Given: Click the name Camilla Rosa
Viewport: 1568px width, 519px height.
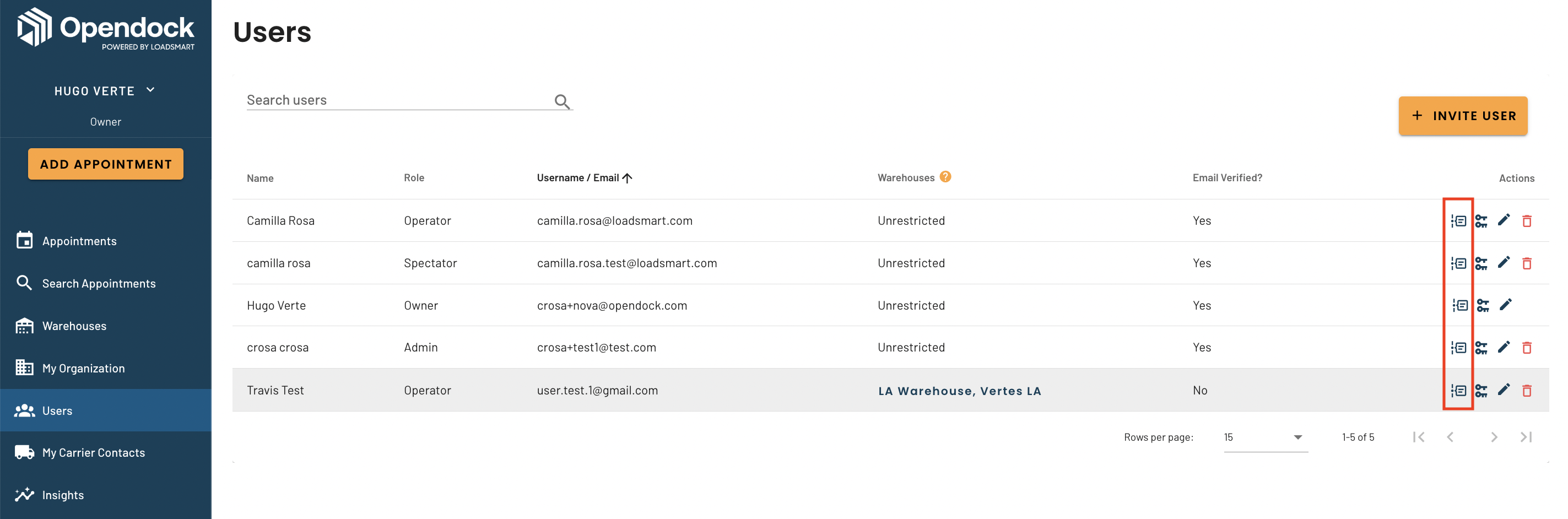Looking at the screenshot, I should click(280, 221).
